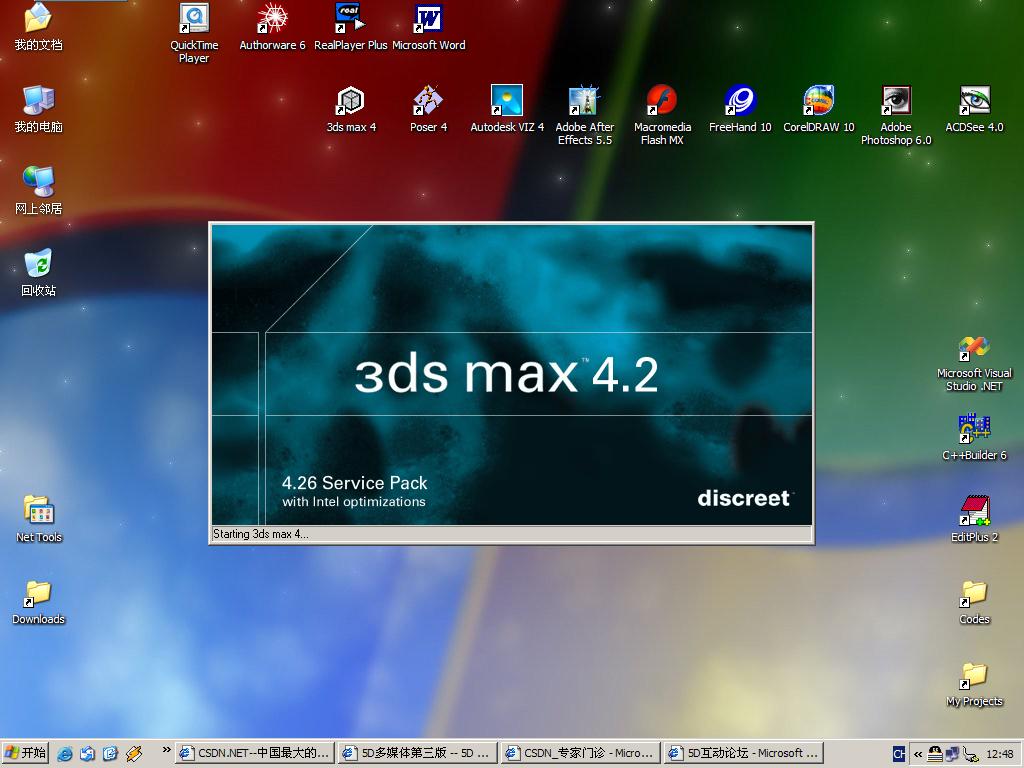Image resolution: width=1024 pixels, height=768 pixels.
Task: Launch Adobe After Effects 5.5 shortcut
Action: click(584, 101)
